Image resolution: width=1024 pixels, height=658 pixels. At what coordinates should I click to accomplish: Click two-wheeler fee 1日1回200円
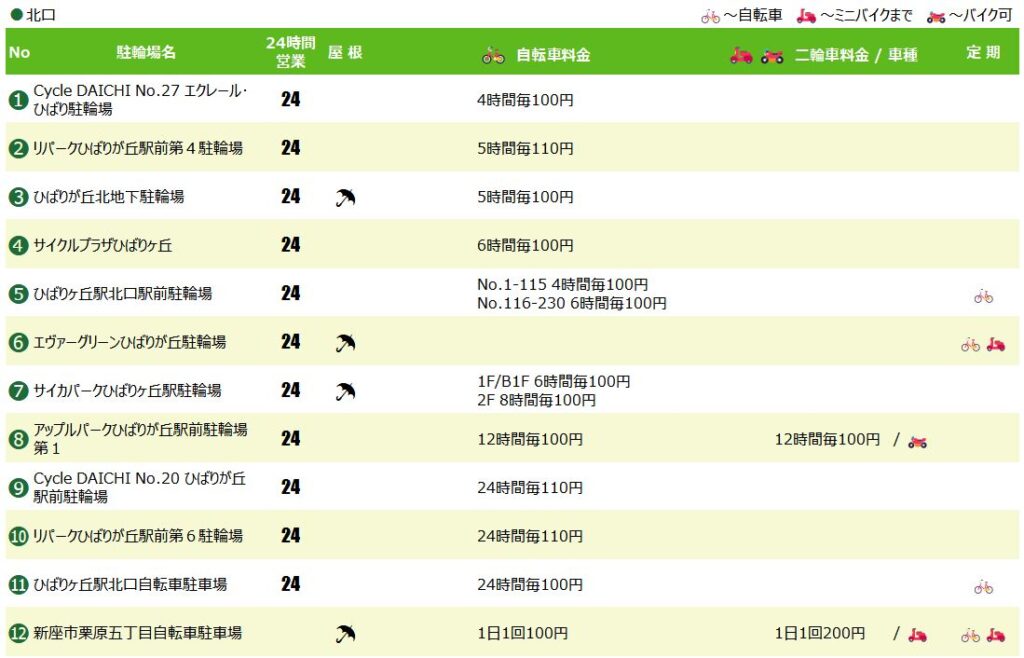[820, 633]
